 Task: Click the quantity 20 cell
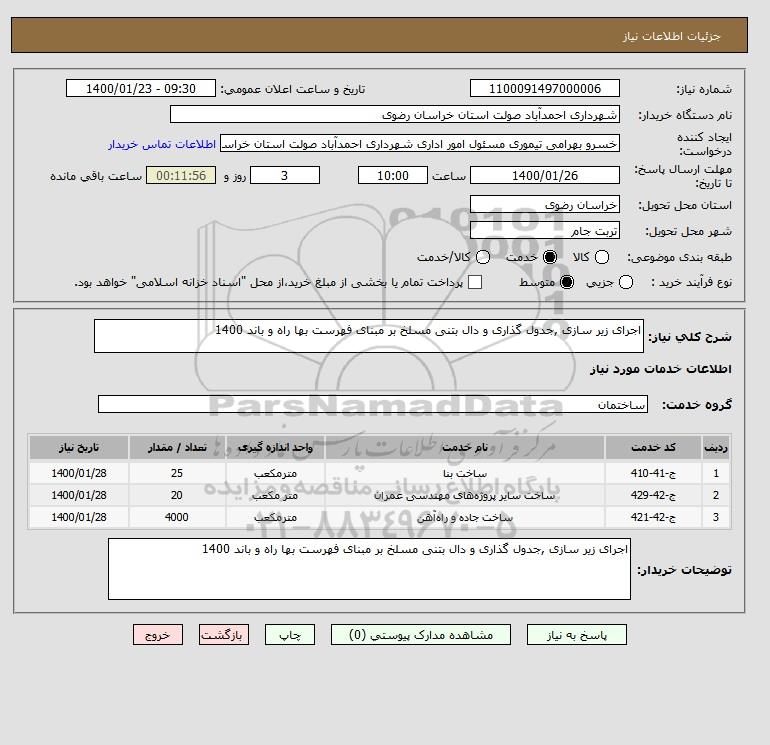(x=177, y=495)
